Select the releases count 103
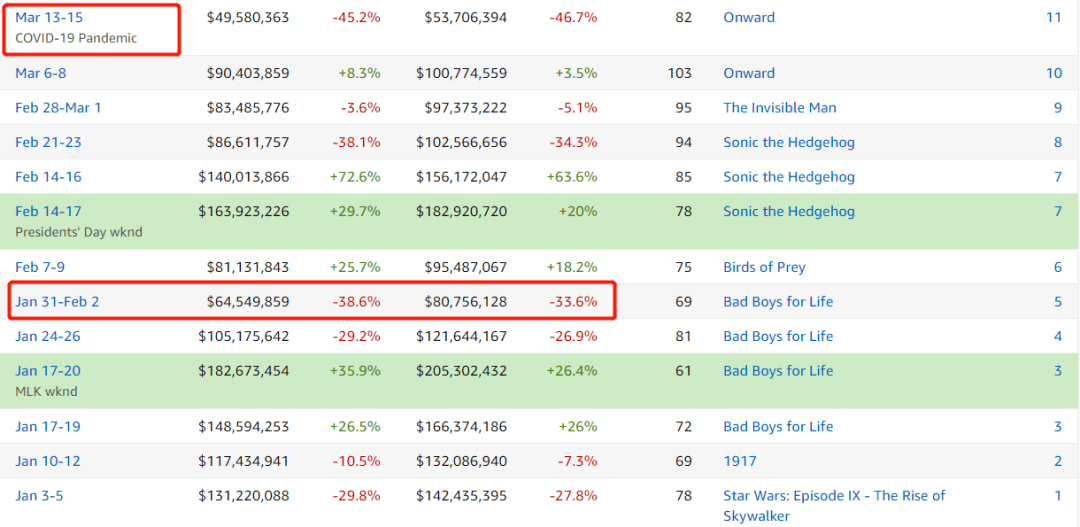 [x=680, y=73]
